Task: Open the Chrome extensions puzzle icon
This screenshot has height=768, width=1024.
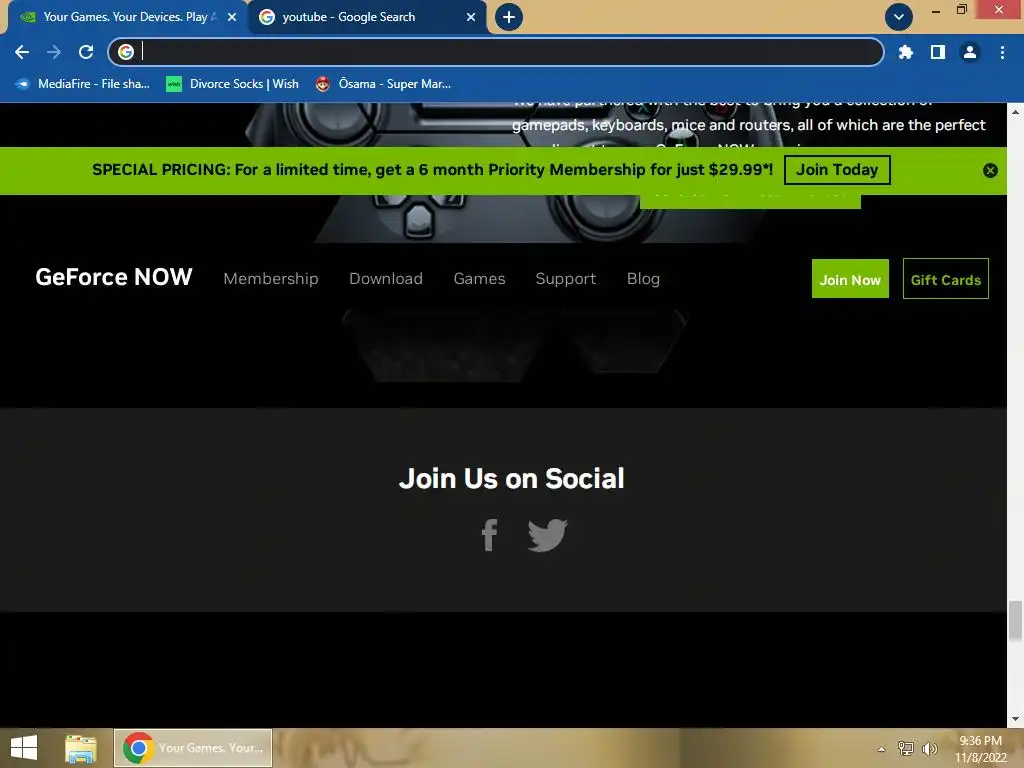Action: (905, 52)
